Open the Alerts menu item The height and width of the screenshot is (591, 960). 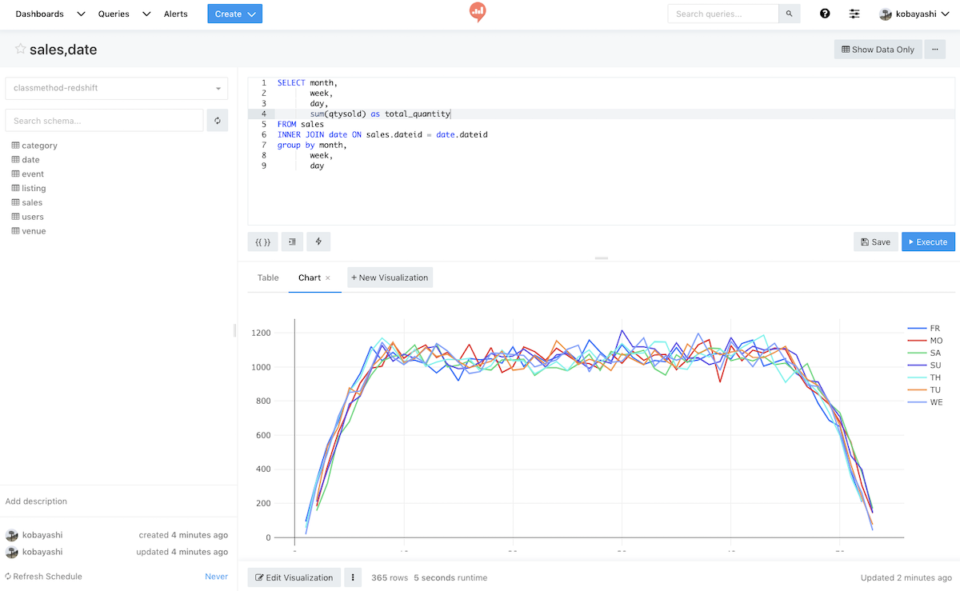coord(176,14)
